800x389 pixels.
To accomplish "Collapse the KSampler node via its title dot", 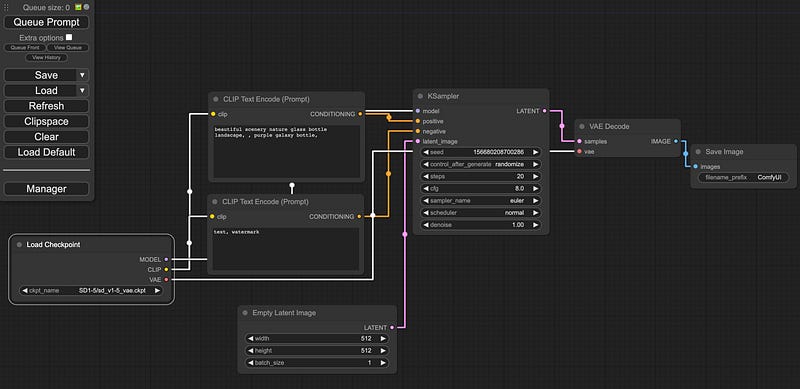I will (x=420, y=96).
